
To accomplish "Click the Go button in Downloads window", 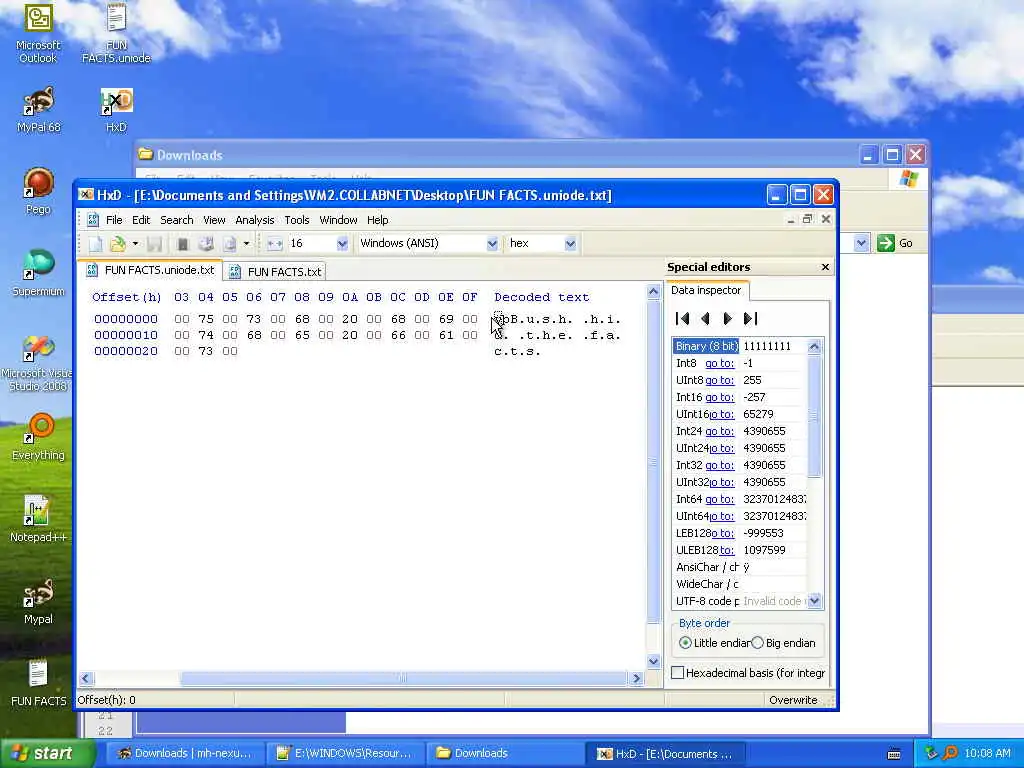I will tap(896, 244).
